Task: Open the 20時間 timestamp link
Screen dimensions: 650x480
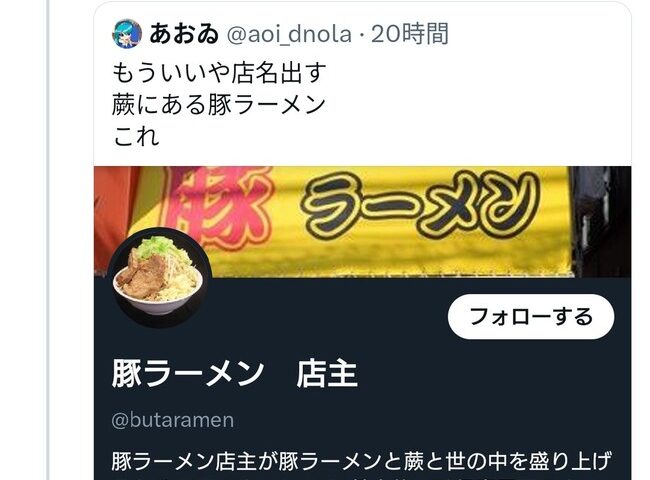Action: (x=410, y=34)
